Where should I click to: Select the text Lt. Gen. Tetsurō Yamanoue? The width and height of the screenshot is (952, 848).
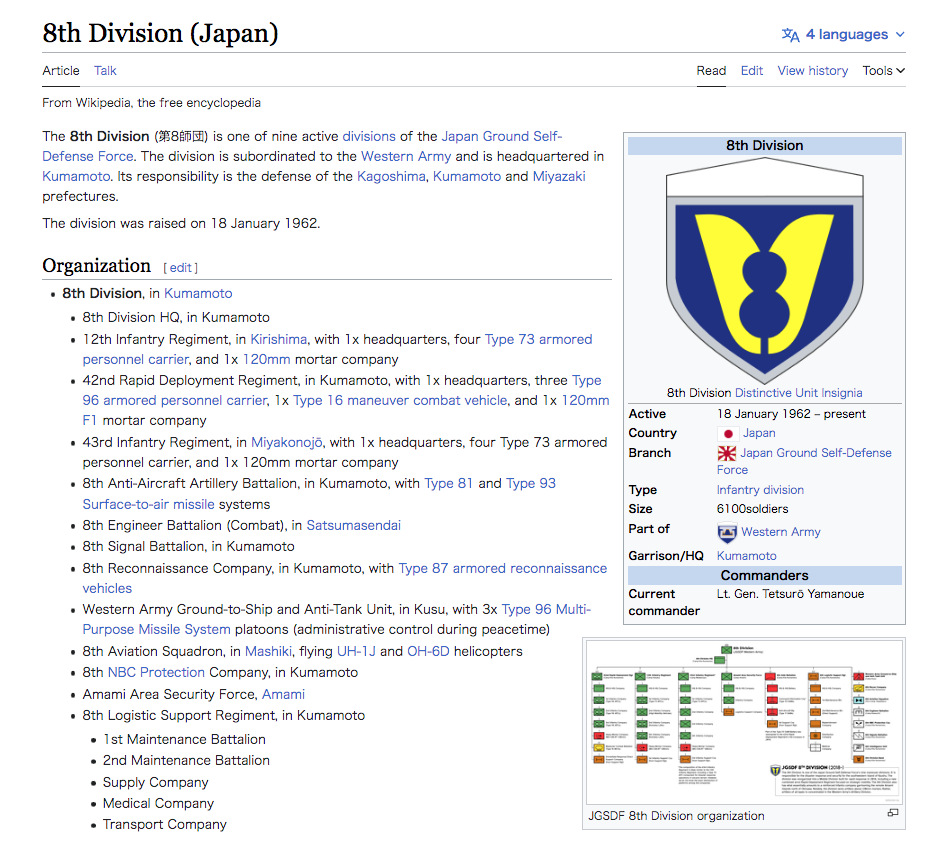[x=790, y=594]
